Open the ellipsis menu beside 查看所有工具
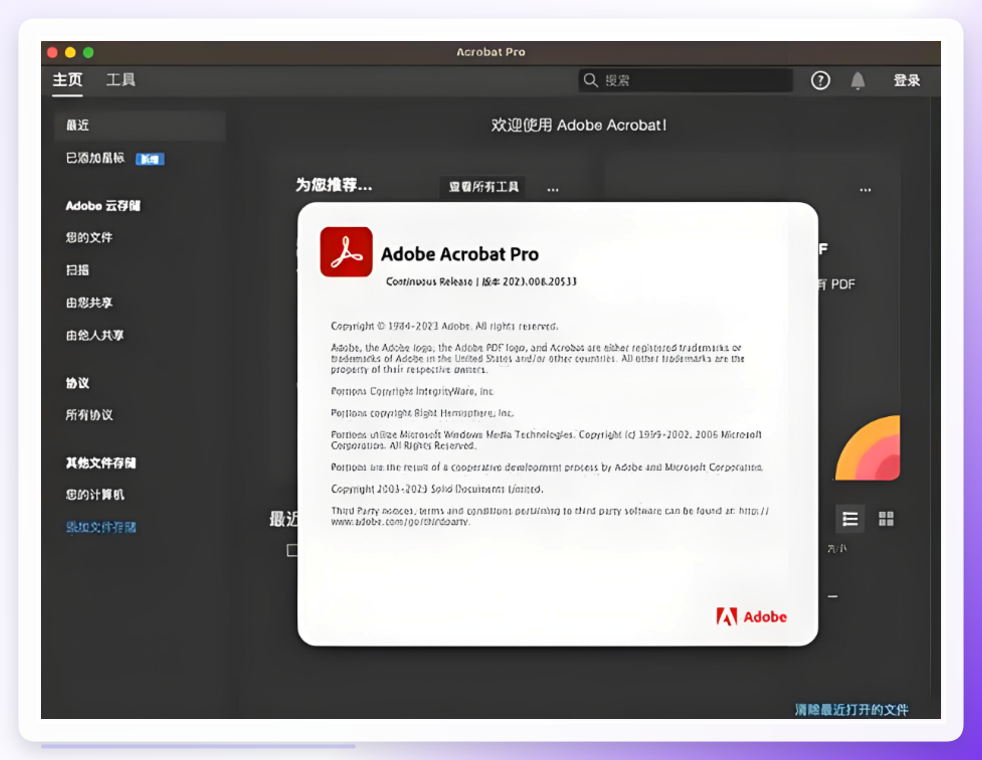The width and height of the screenshot is (982, 760). pos(552,189)
